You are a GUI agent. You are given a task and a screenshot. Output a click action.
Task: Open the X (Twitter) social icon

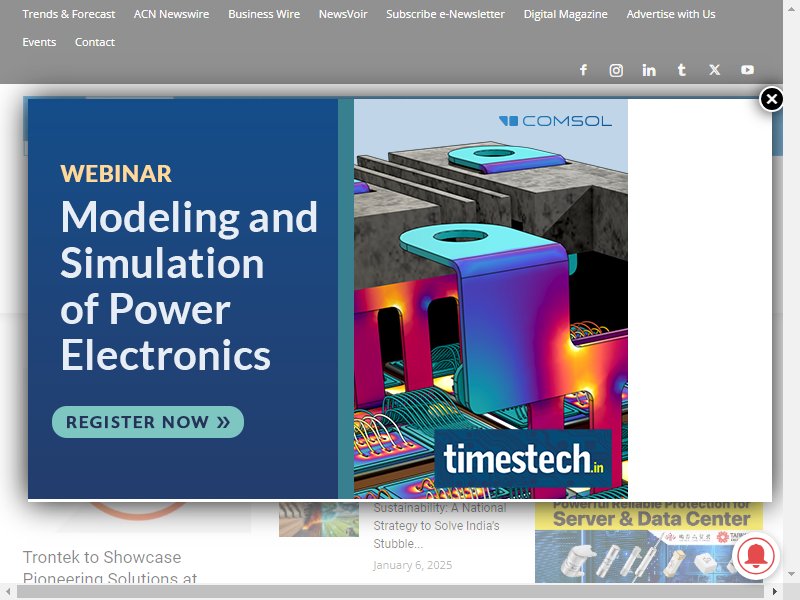coord(714,70)
